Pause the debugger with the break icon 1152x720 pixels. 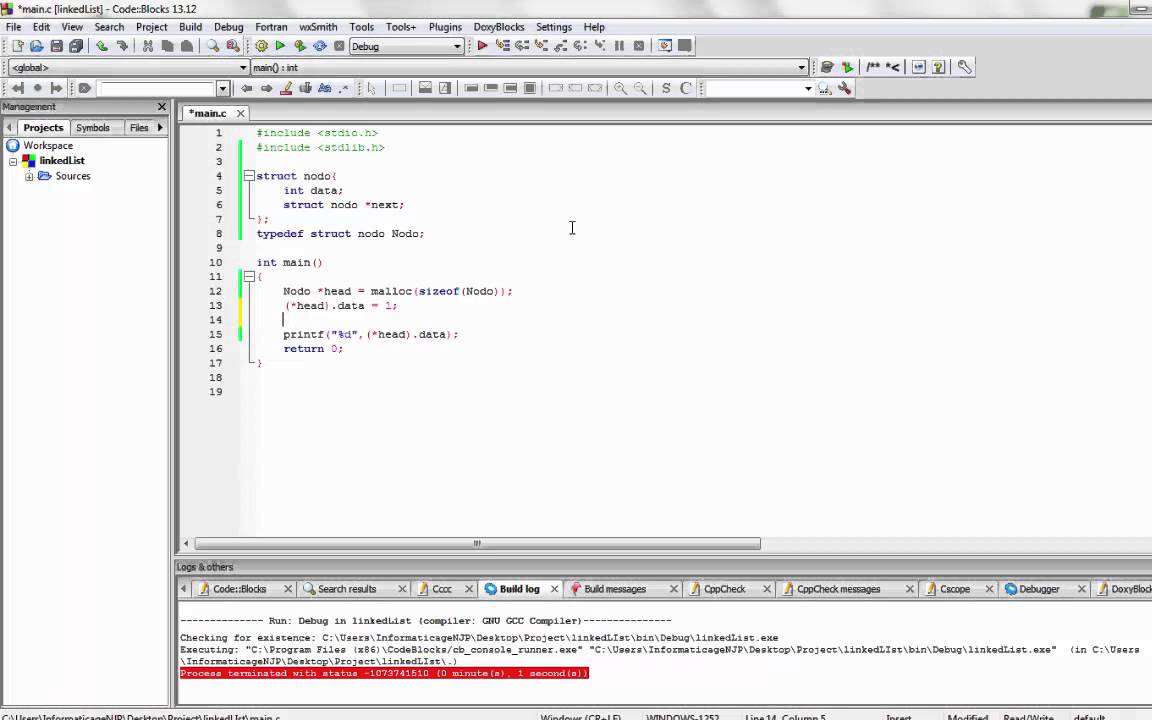click(619, 46)
